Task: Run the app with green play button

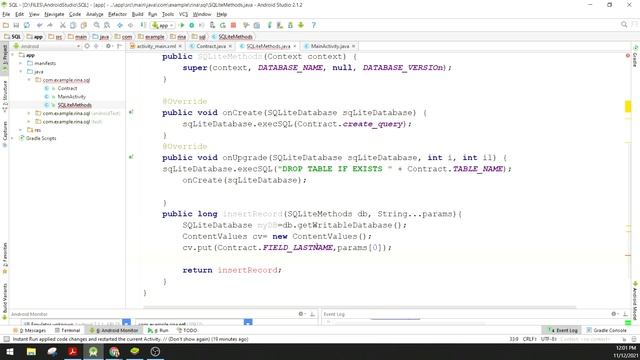Action: point(182,25)
